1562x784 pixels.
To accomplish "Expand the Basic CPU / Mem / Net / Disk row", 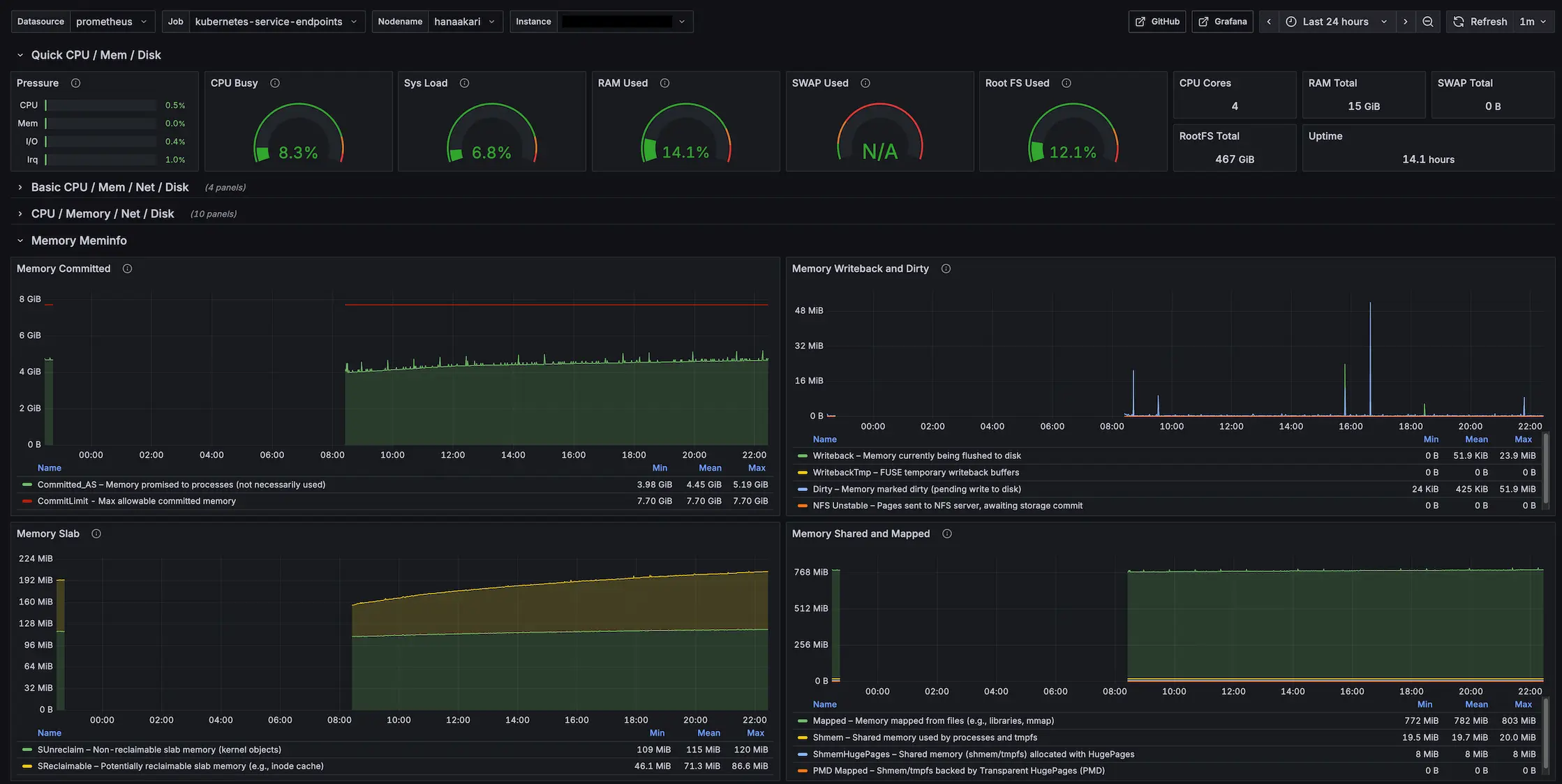I will (110, 187).
